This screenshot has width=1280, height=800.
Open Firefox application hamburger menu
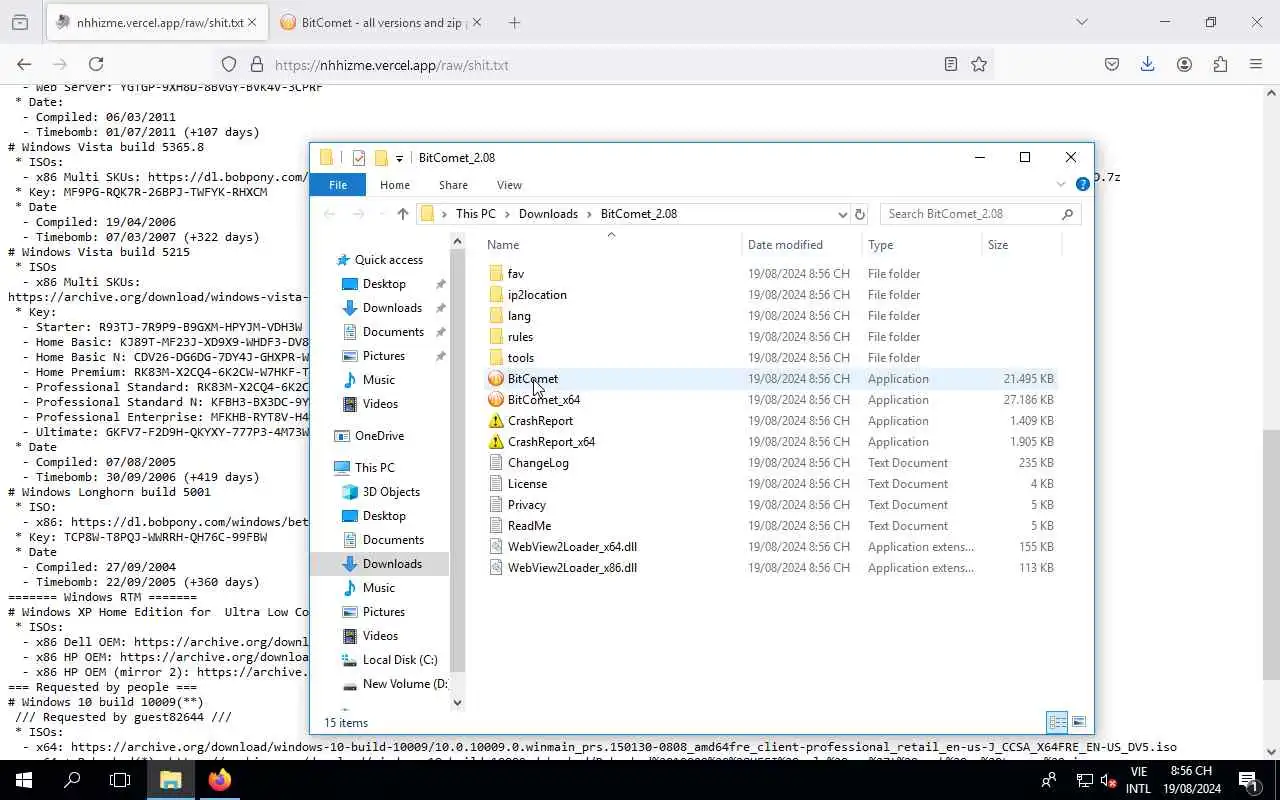point(1256,64)
